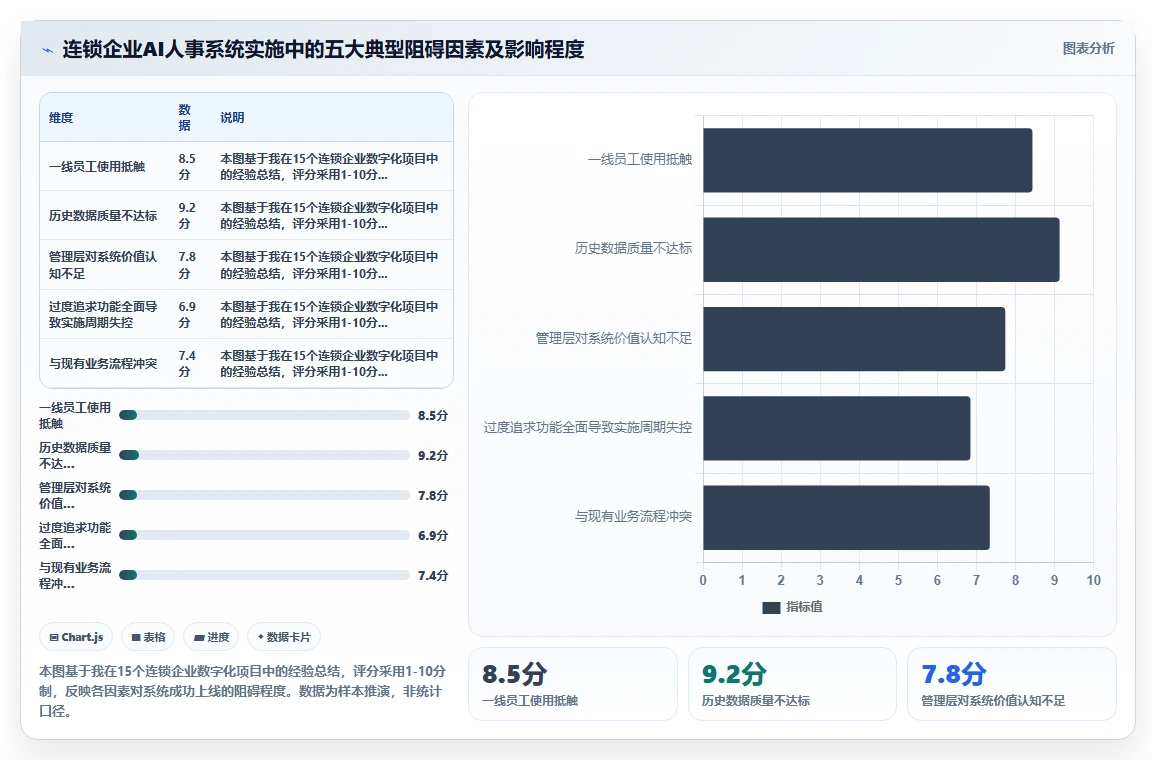Click the 过度追求功能全面… progress bar
The width and height of the screenshot is (1156, 760).
(x=264, y=534)
